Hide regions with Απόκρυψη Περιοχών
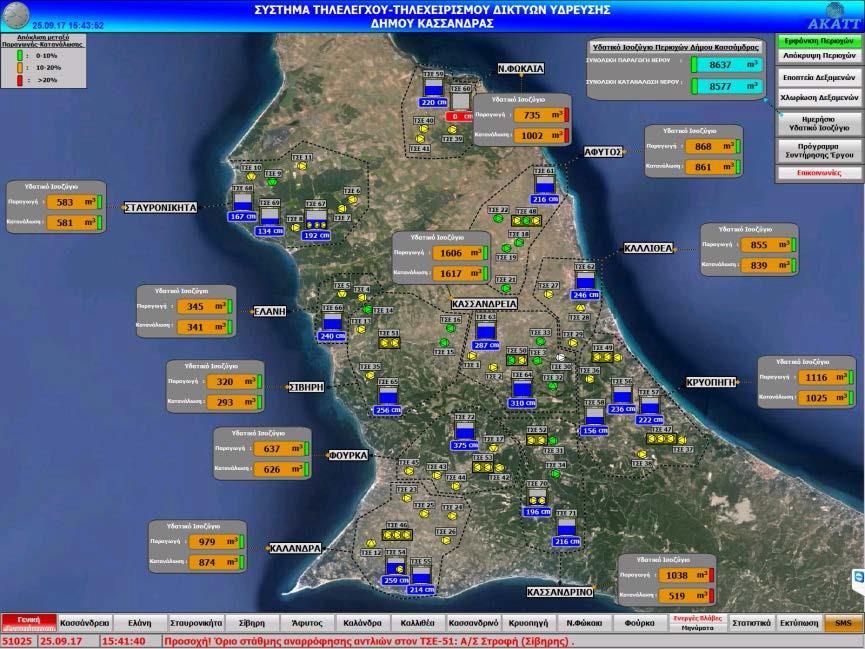865x649 pixels. [819, 56]
